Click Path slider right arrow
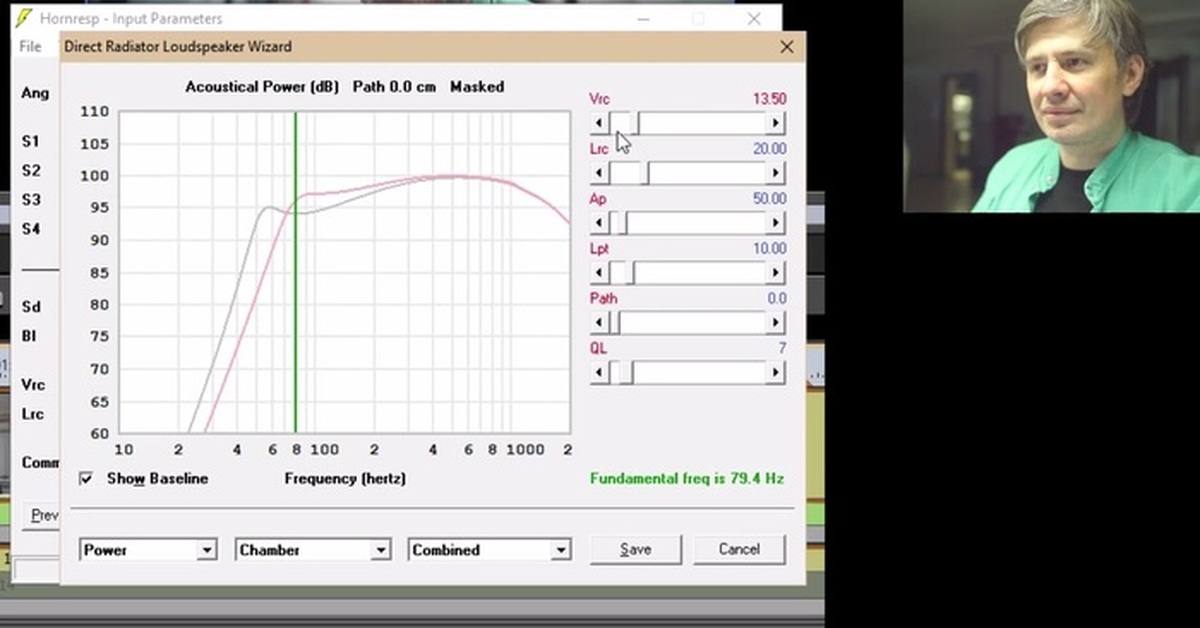The width and height of the screenshot is (1200, 628). 775,323
